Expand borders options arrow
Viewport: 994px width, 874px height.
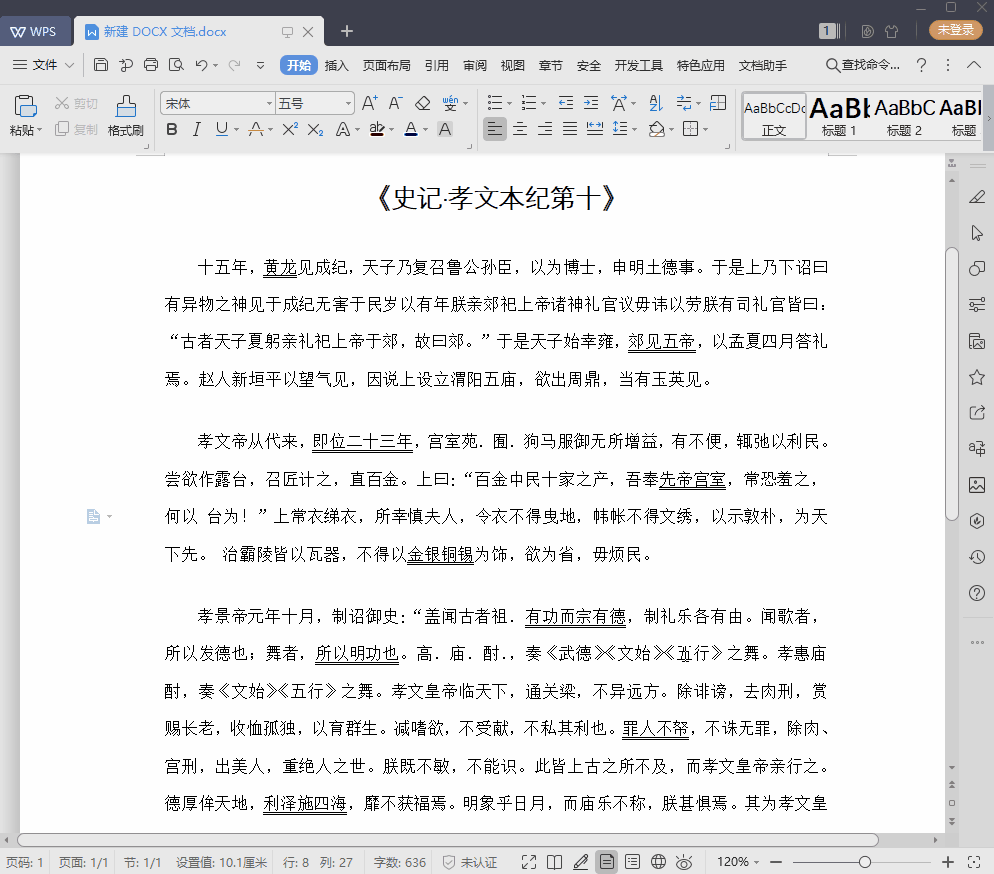pyautogui.click(x=706, y=130)
